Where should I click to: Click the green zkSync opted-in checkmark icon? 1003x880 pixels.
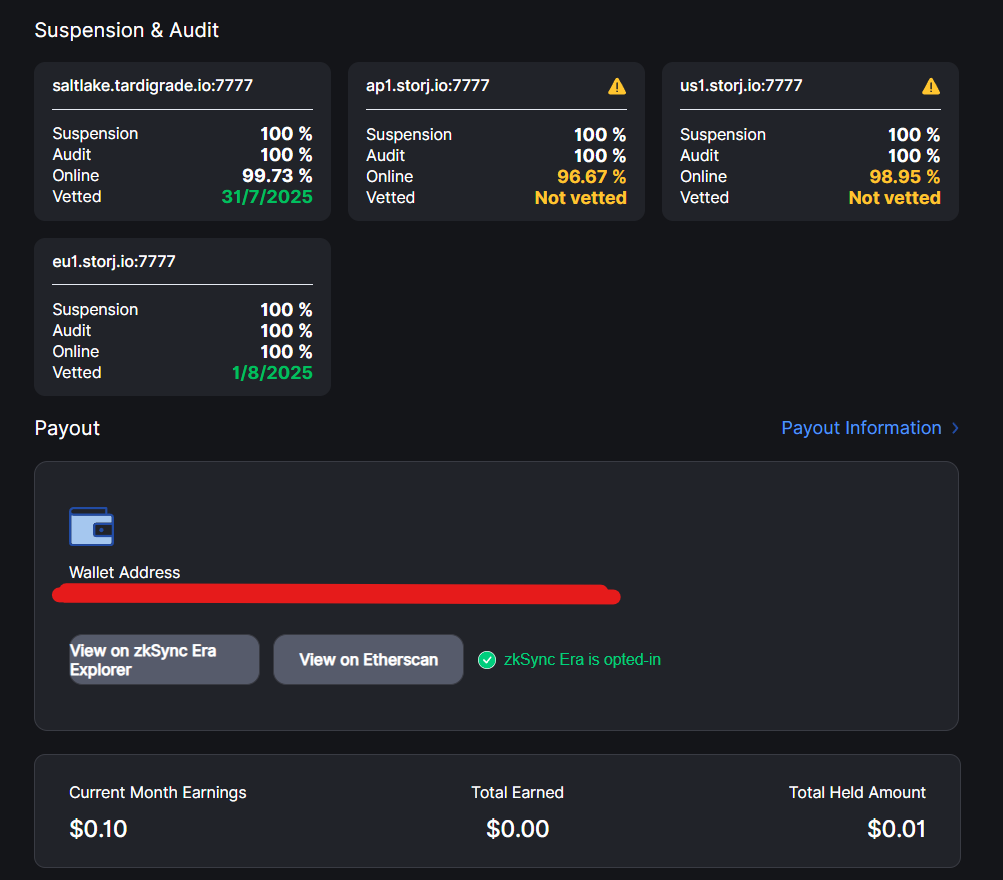(x=487, y=659)
